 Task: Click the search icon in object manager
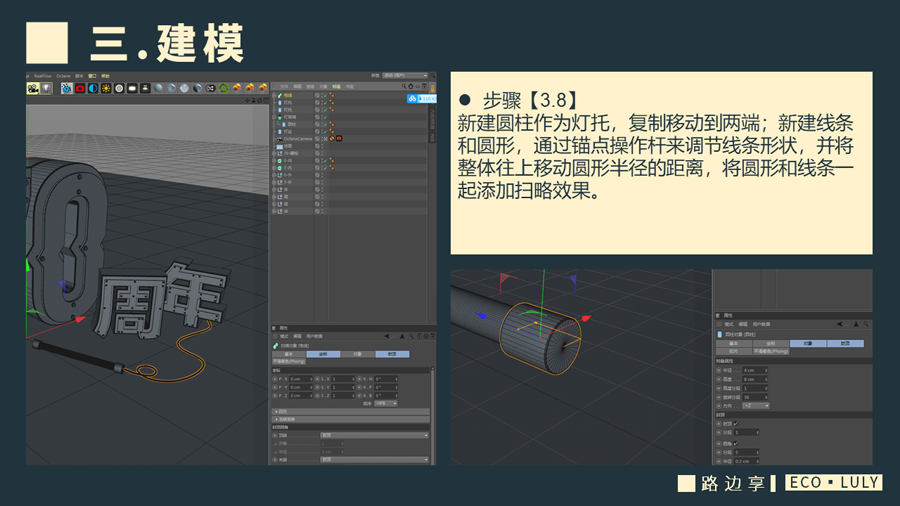coord(404,87)
